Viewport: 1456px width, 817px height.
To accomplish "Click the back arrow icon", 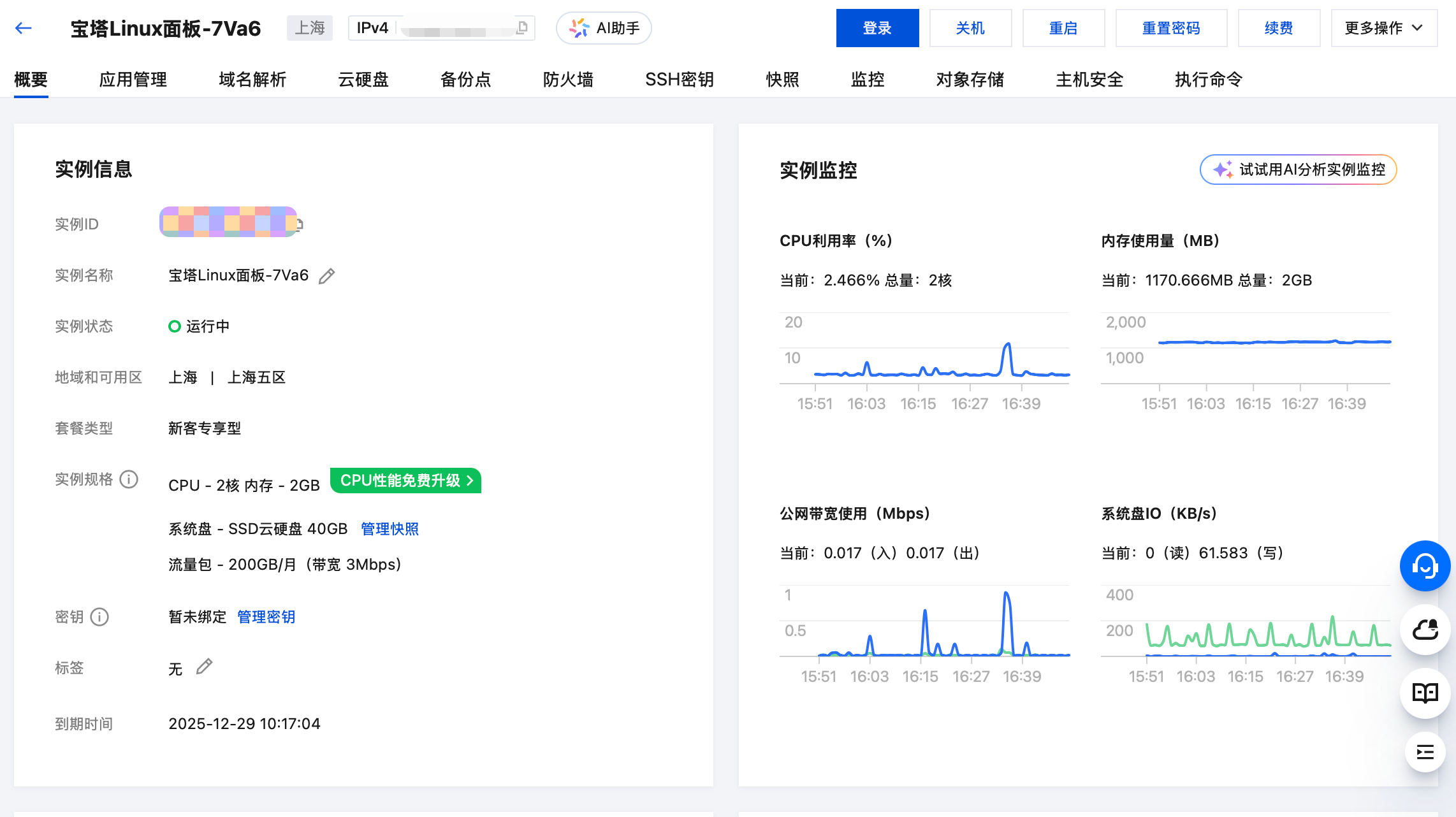I will click(x=24, y=28).
